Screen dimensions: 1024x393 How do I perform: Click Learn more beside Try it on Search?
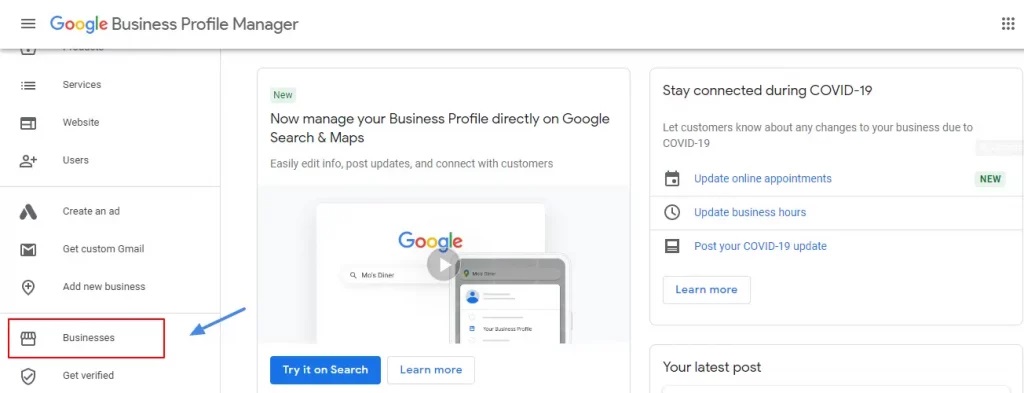(x=431, y=370)
